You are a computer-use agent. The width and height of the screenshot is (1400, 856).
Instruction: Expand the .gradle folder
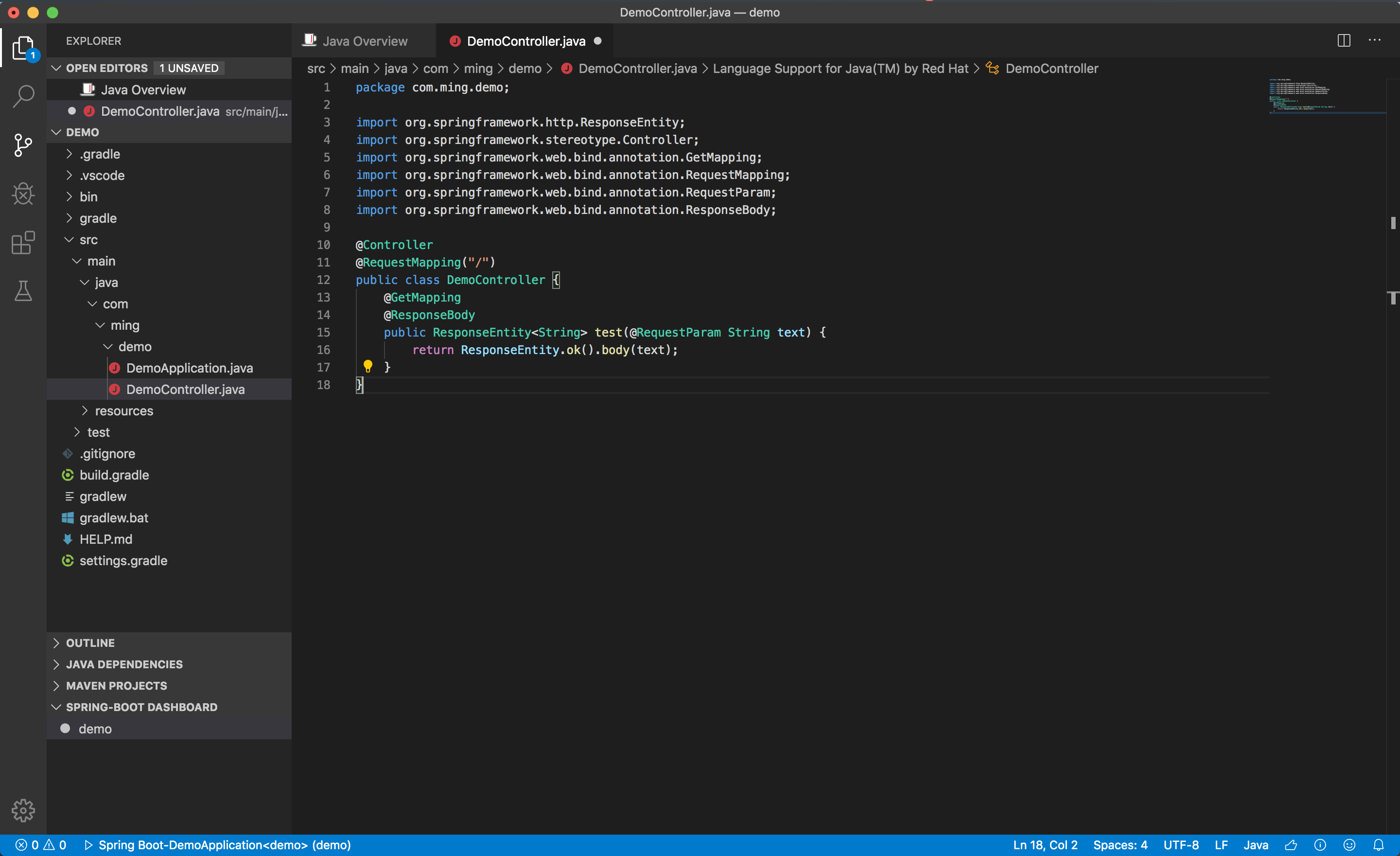tap(70, 154)
